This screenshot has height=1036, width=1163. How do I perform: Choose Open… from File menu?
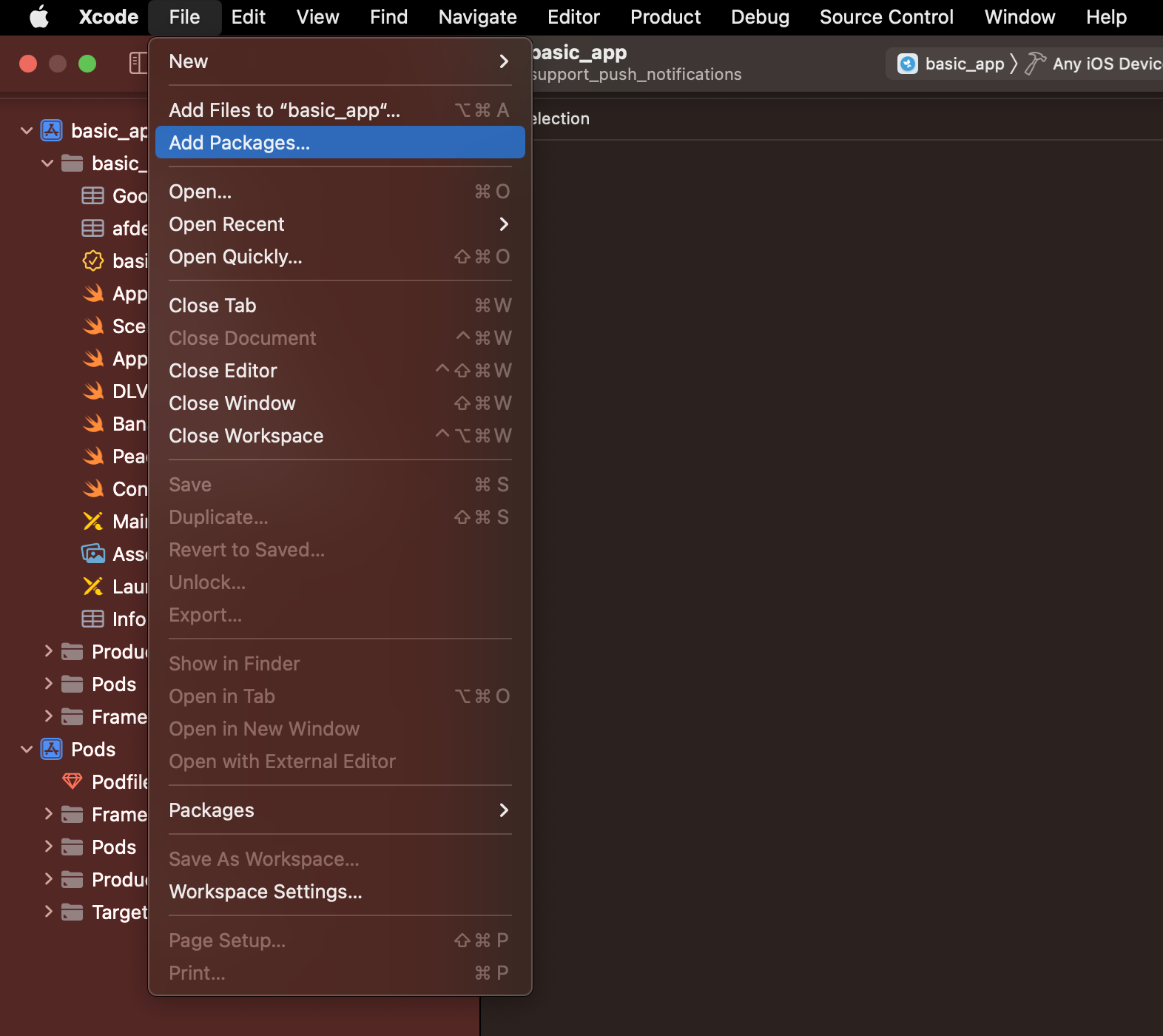click(340, 192)
